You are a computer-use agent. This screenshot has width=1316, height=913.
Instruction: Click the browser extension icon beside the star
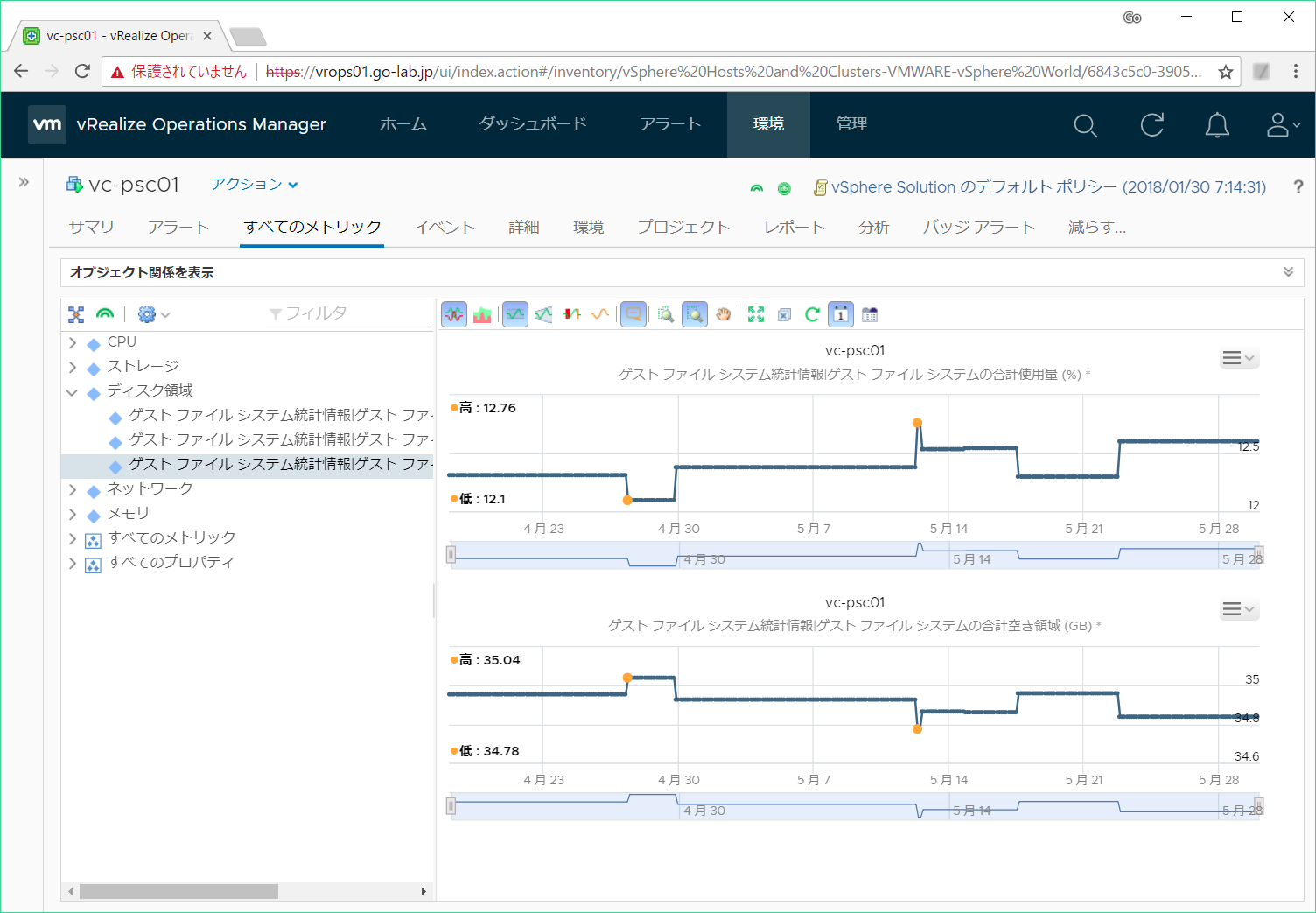(x=1261, y=71)
